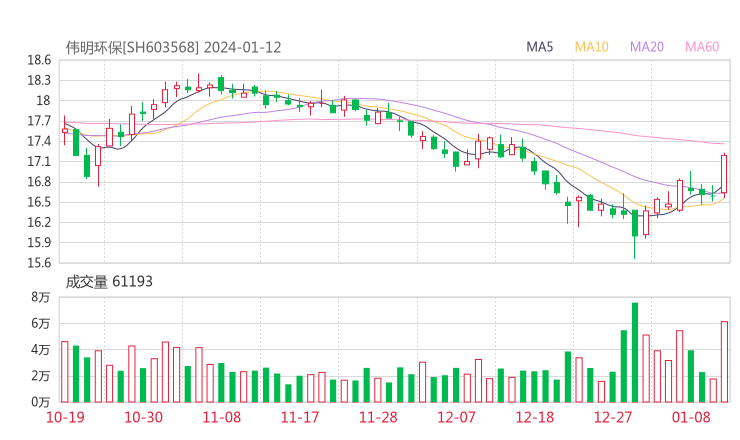Click the 10-19 date label

pyautogui.click(x=65, y=417)
